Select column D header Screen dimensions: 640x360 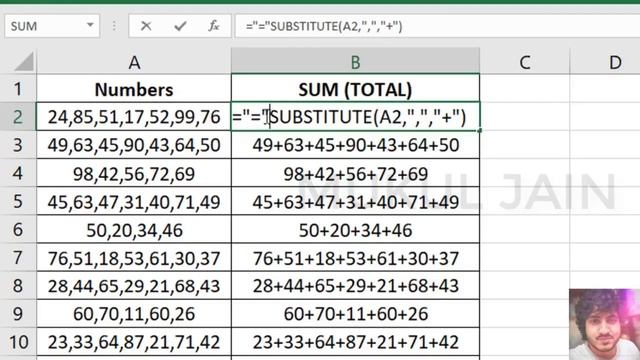(x=615, y=62)
